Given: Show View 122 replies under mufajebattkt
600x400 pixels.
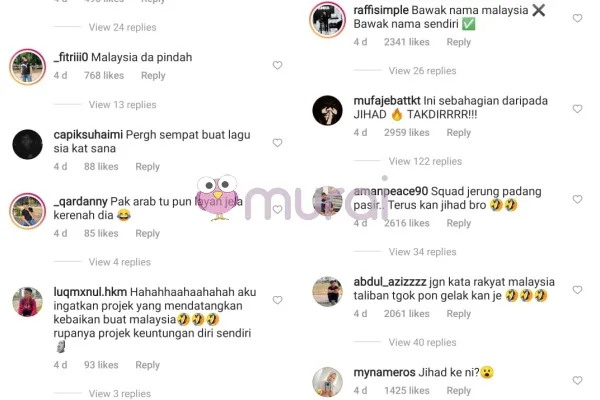Looking at the screenshot, I should pyautogui.click(x=425, y=162).
